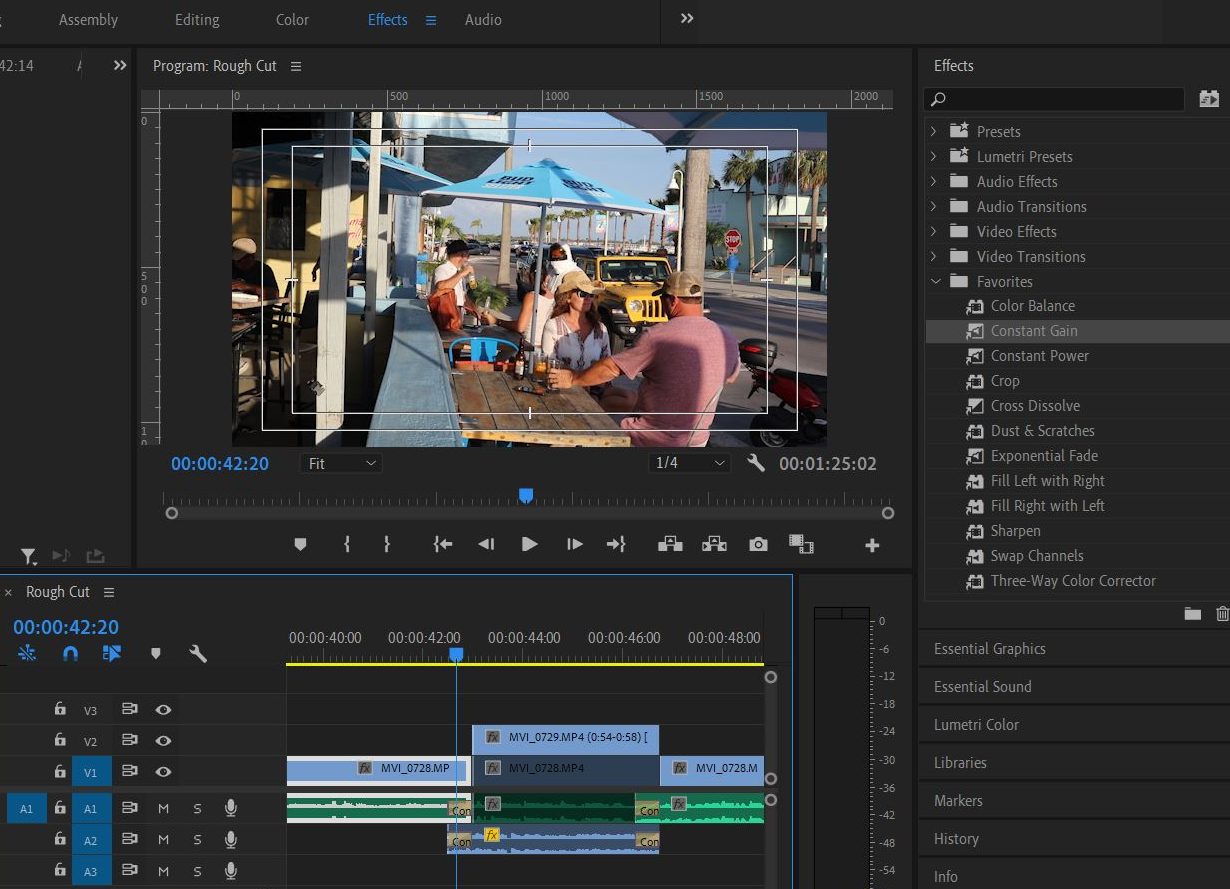The image size is (1230, 889).
Task: Open the Button Editor plus icon
Action: 872,545
